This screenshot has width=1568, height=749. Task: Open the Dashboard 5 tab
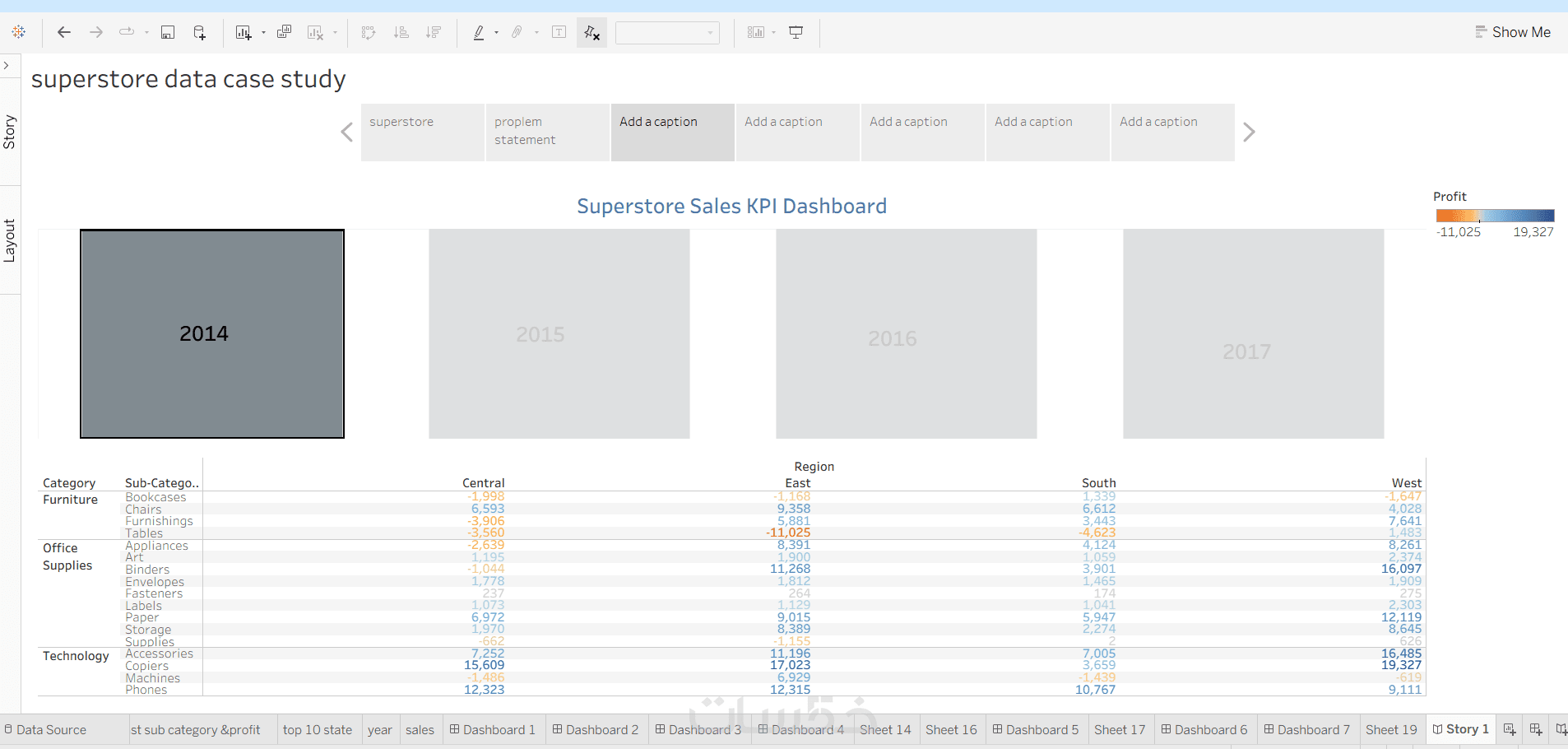pos(1036,730)
